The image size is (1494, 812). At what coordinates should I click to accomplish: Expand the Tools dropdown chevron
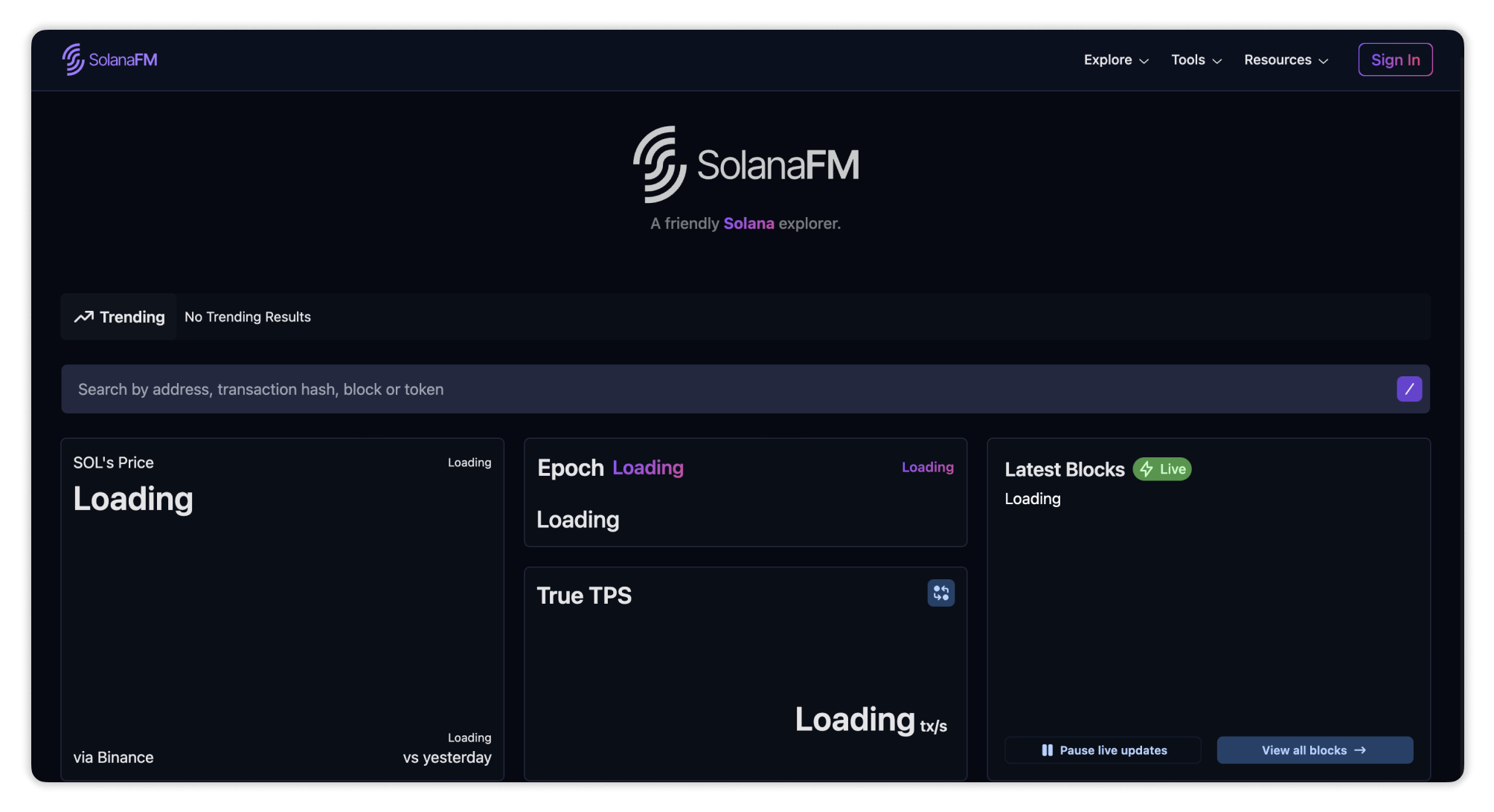pyautogui.click(x=1217, y=61)
